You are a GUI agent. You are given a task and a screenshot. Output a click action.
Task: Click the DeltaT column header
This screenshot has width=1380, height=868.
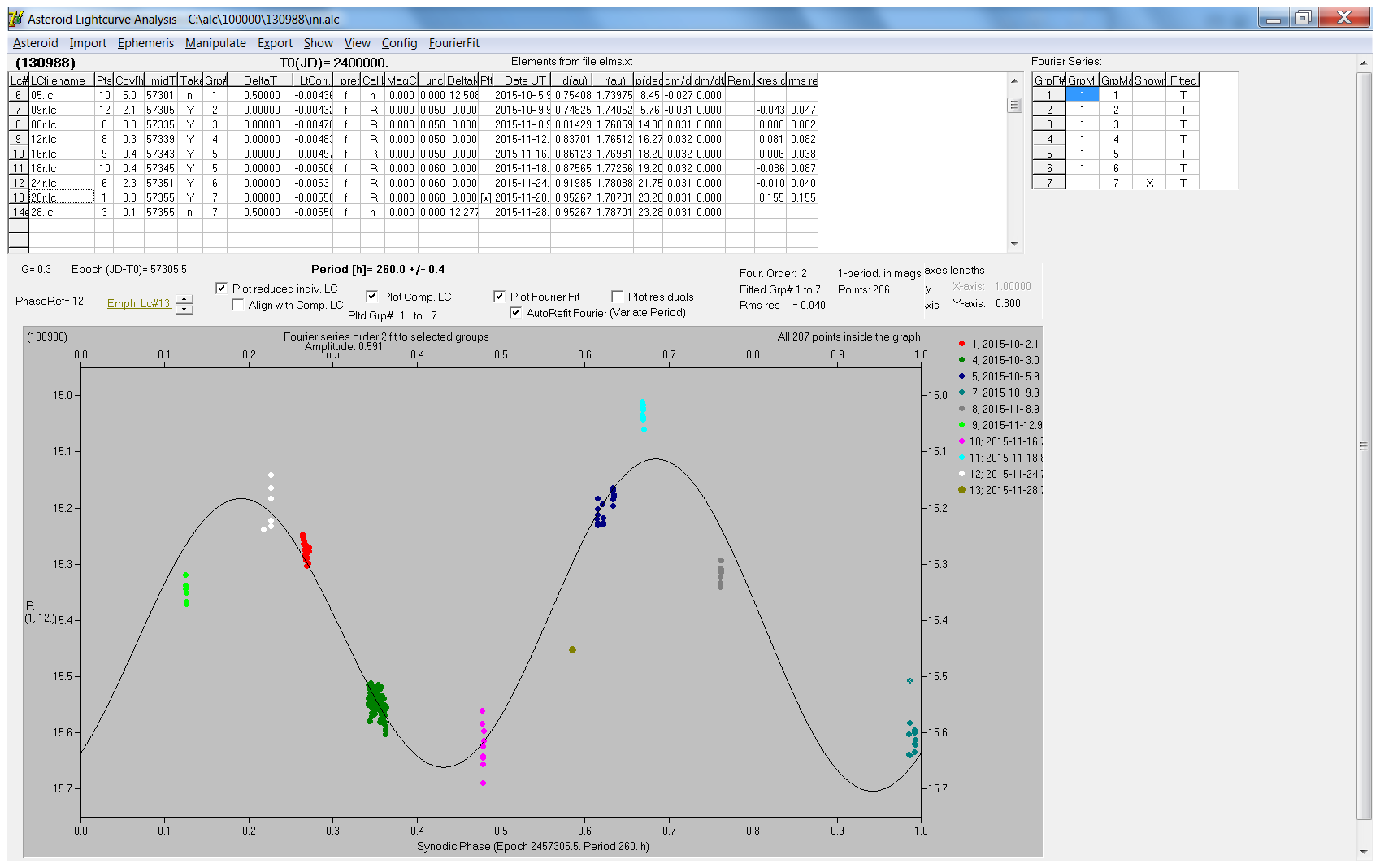(260, 80)
